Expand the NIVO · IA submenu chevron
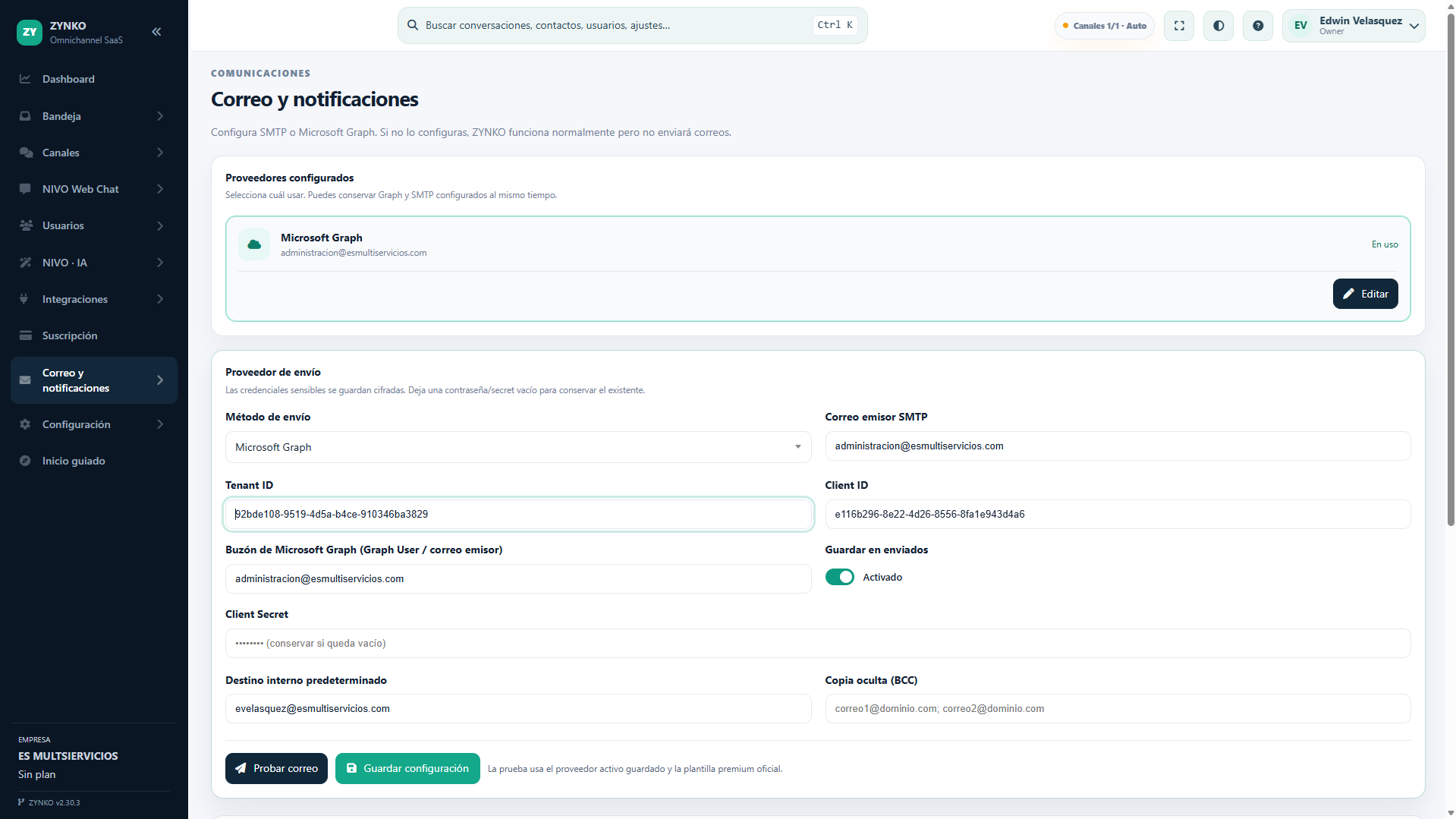The image size is (1456, 819). coord(160,263)
